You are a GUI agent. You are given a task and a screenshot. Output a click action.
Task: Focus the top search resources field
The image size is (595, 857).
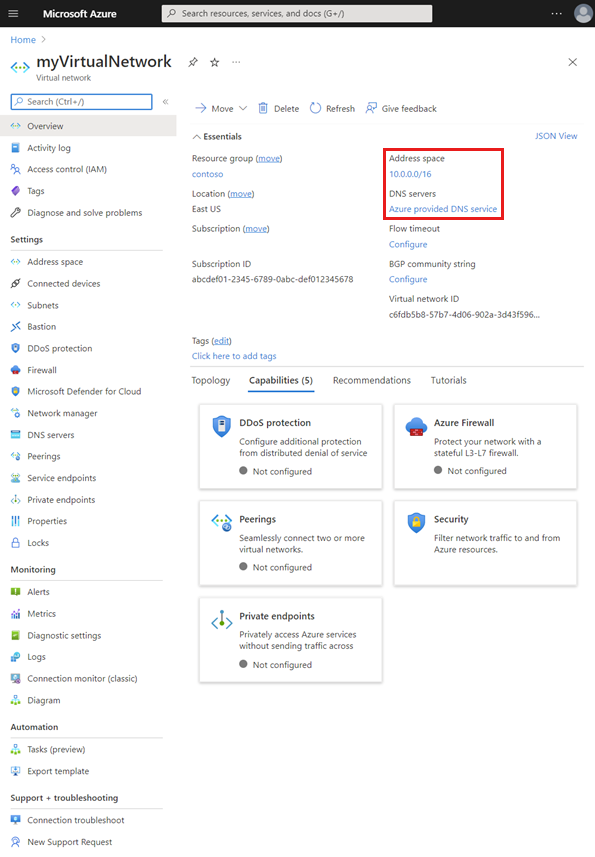click(297, 14)
